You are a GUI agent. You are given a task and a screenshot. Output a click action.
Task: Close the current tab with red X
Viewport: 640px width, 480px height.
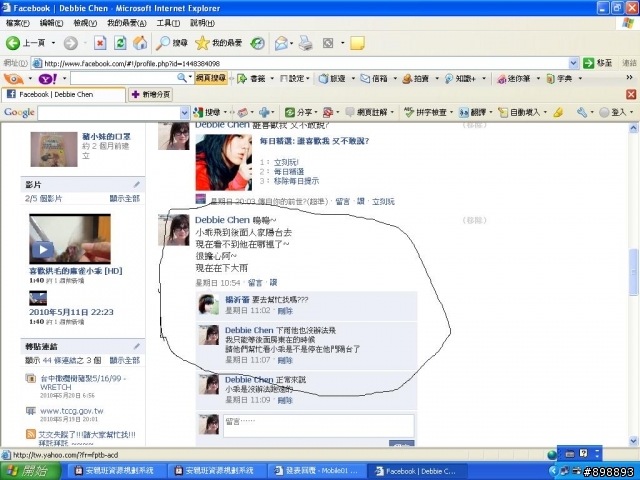(x=631, y=95)
